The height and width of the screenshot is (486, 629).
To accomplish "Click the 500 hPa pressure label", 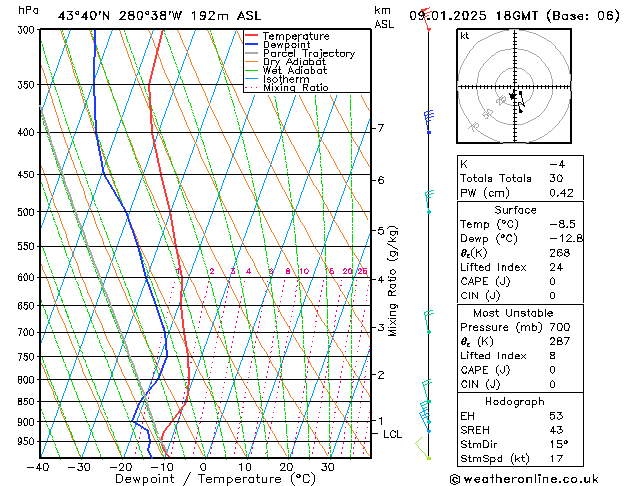I will pos(28,212).
